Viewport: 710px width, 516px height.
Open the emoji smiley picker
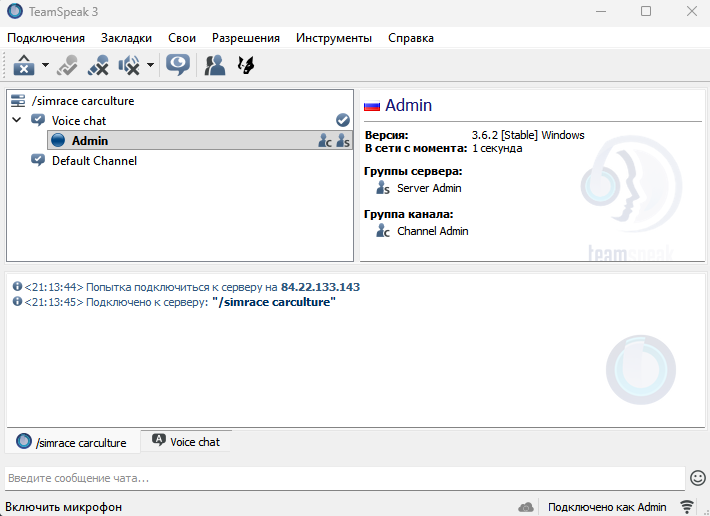(x=698, y=478)
